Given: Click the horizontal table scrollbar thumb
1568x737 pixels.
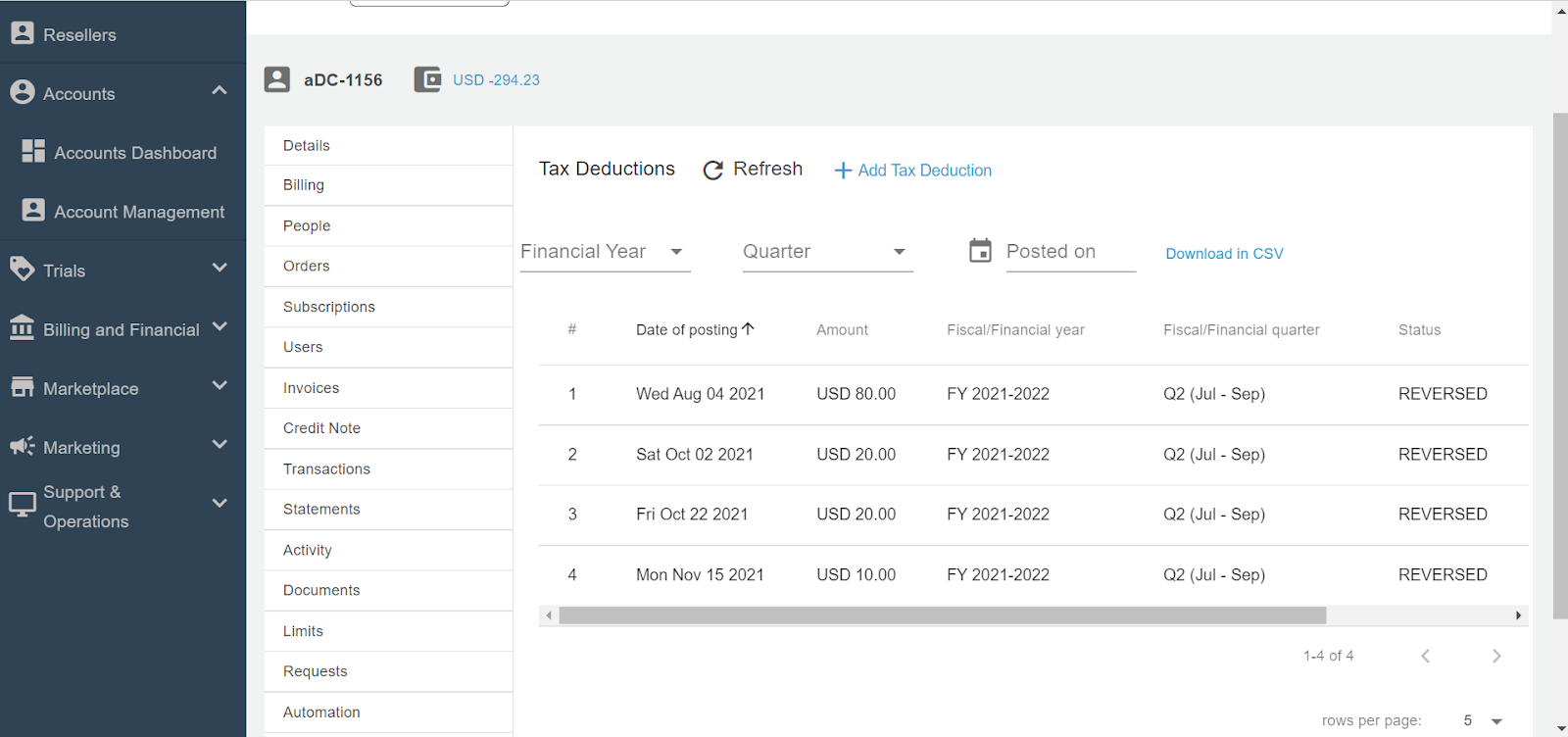Looking at the screenshot, I should coord(942,615).
